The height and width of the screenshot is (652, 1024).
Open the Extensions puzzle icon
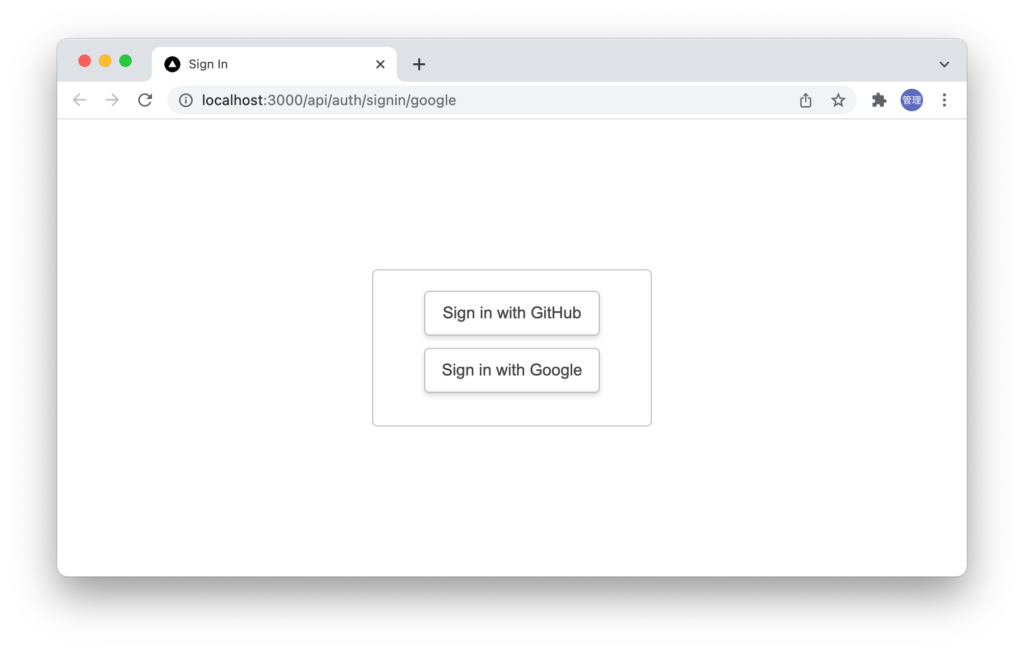879,100
